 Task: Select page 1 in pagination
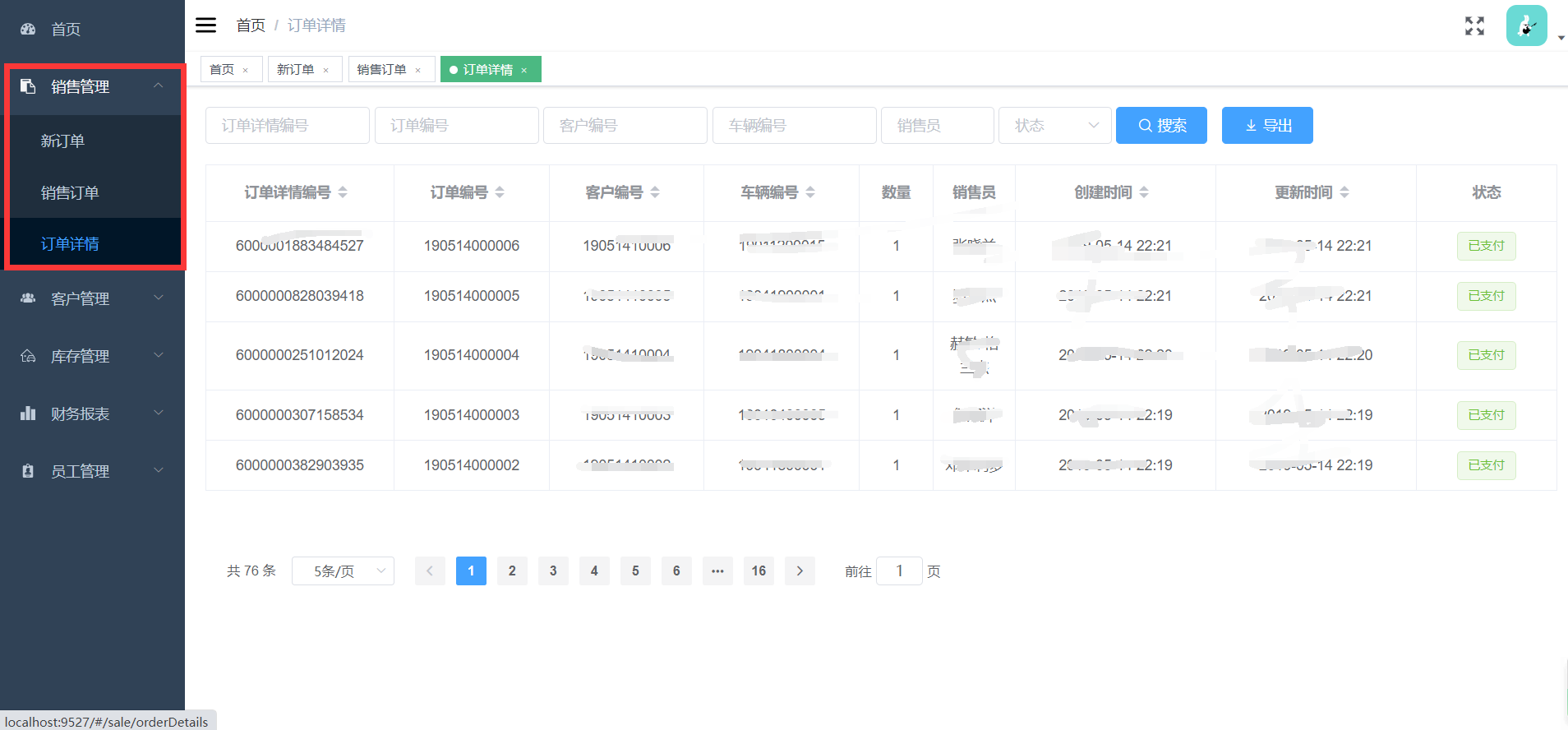tap(471, 571)
